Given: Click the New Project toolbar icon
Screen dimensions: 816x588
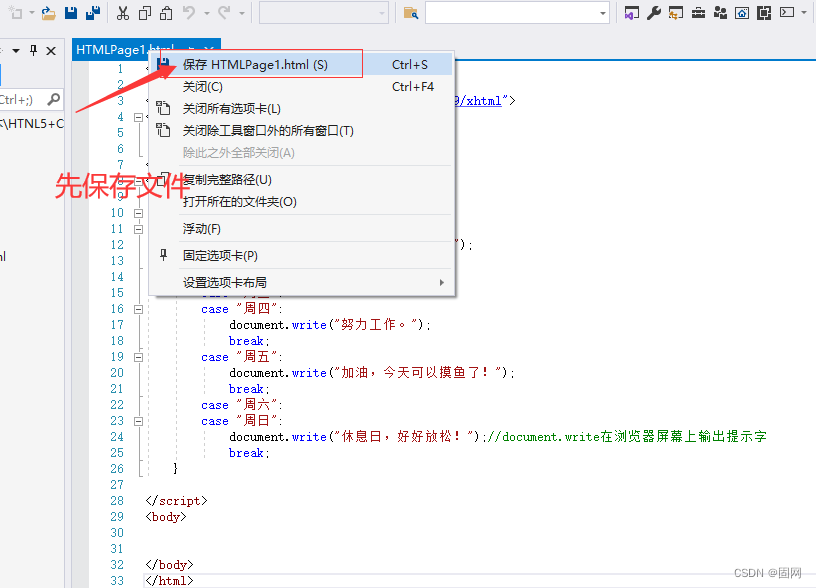Looking at the screenshot, I should coord(15,13).
